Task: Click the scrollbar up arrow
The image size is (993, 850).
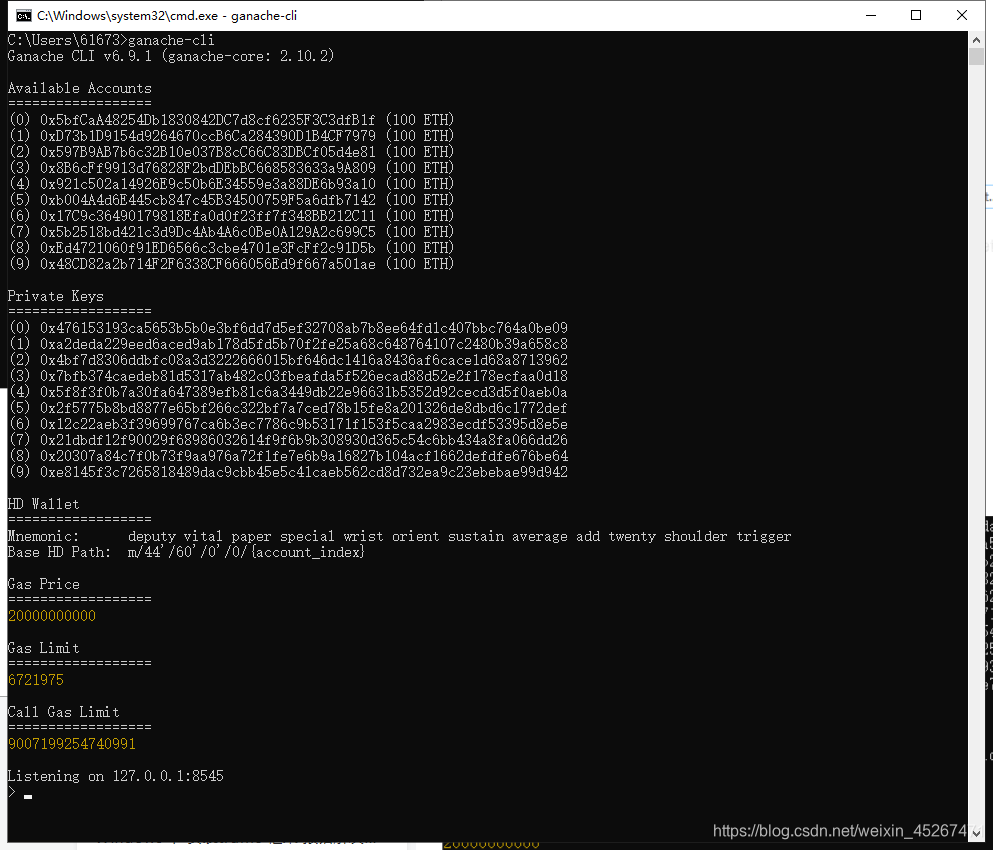Action: point(976,39)
